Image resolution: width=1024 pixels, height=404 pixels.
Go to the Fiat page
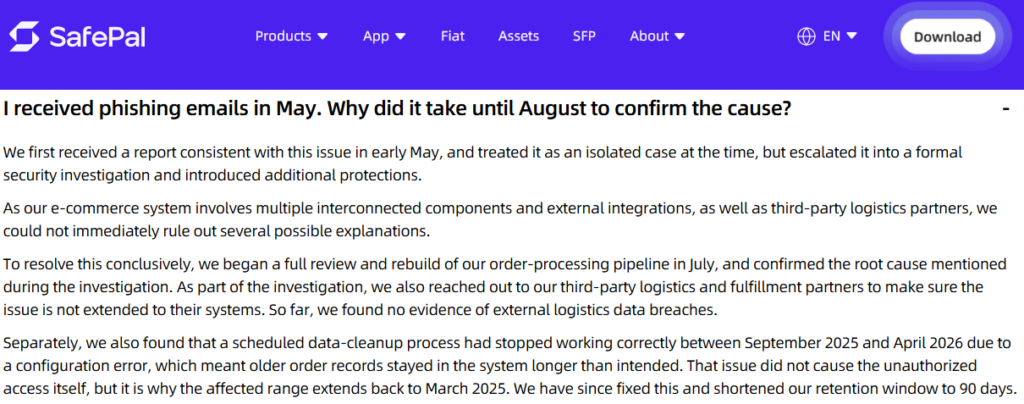coord(453,36)
